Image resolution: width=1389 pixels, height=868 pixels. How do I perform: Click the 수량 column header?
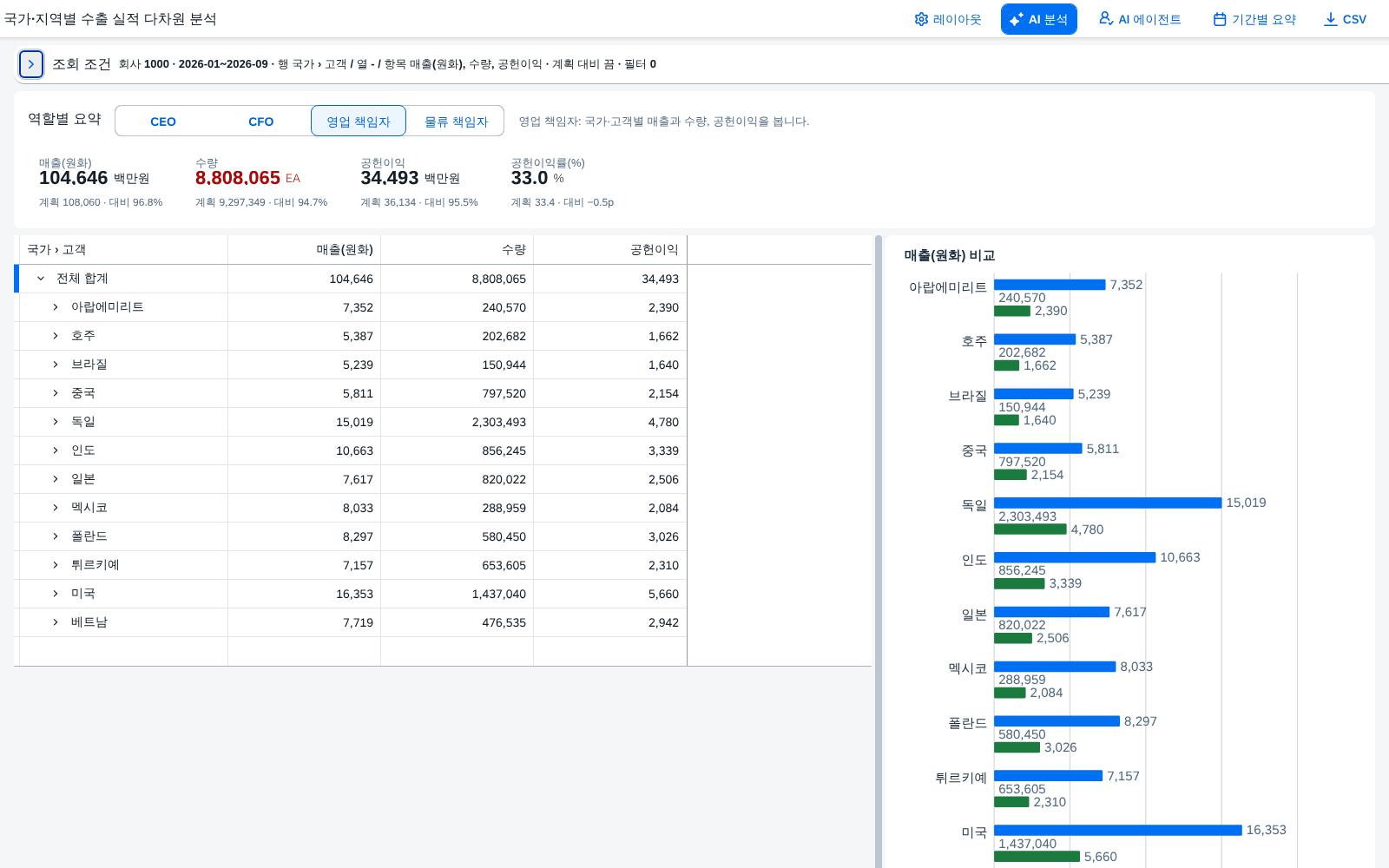458,250
